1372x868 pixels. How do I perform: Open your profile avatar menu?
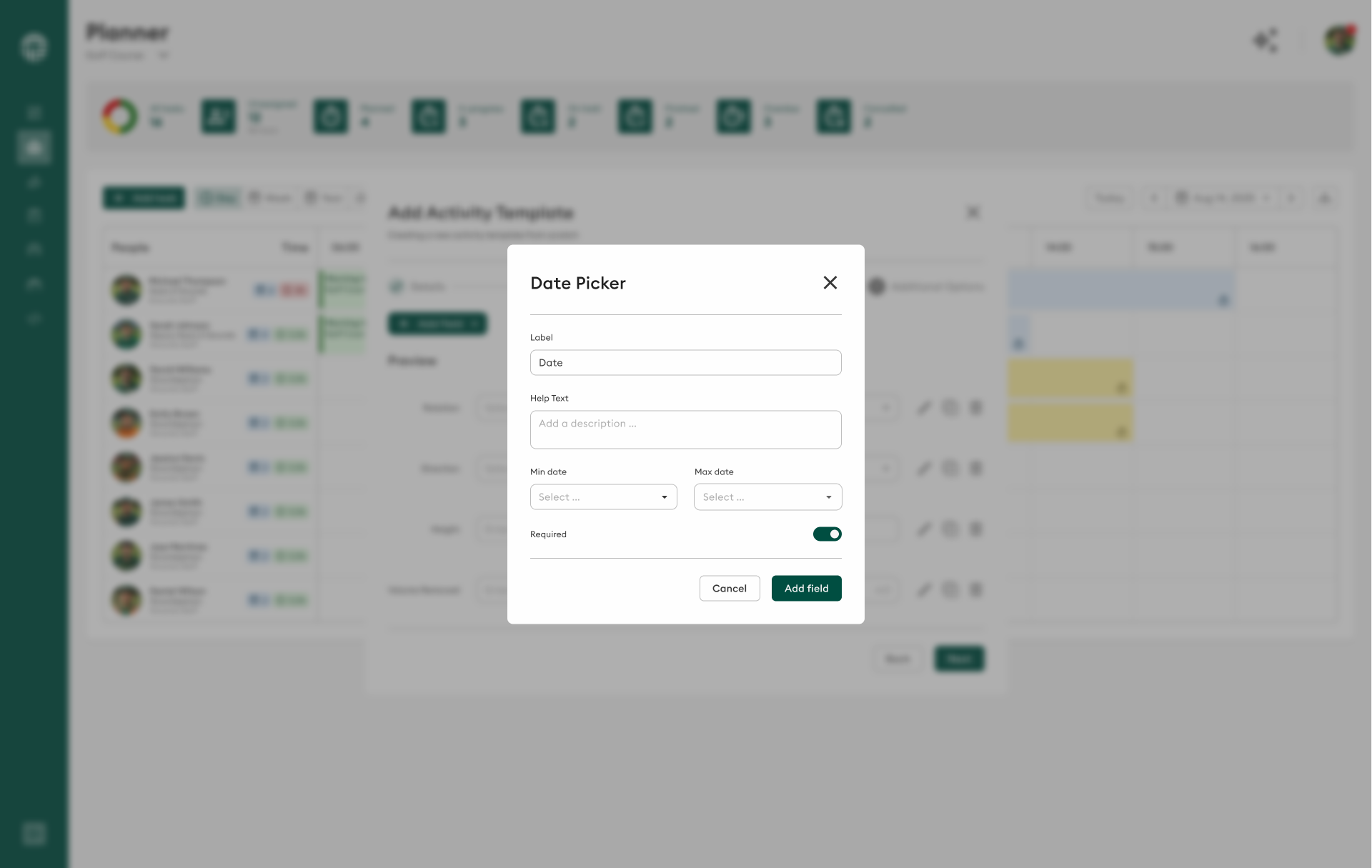1340,41
